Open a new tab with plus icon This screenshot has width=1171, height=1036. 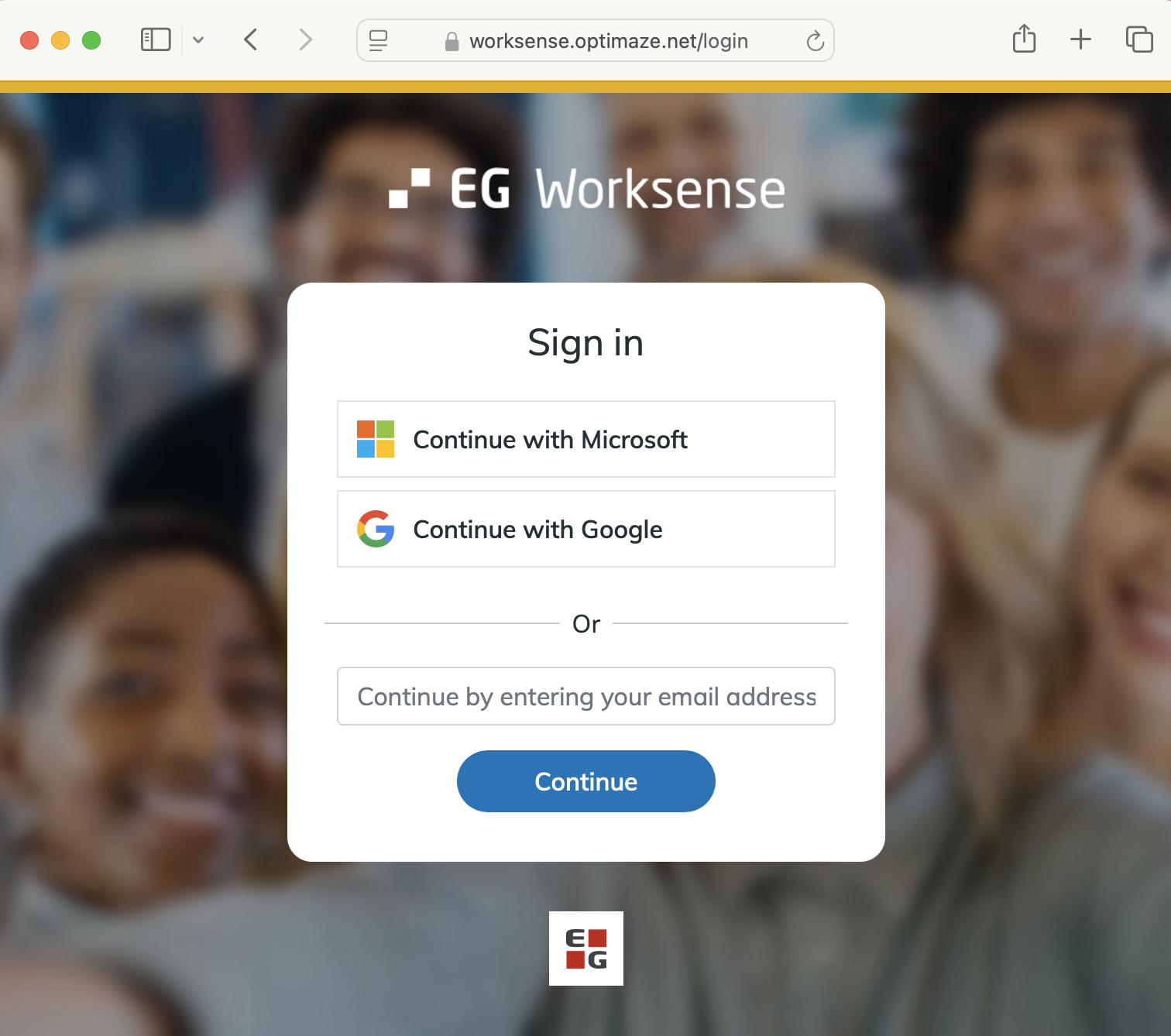(x=1080, y=39)
